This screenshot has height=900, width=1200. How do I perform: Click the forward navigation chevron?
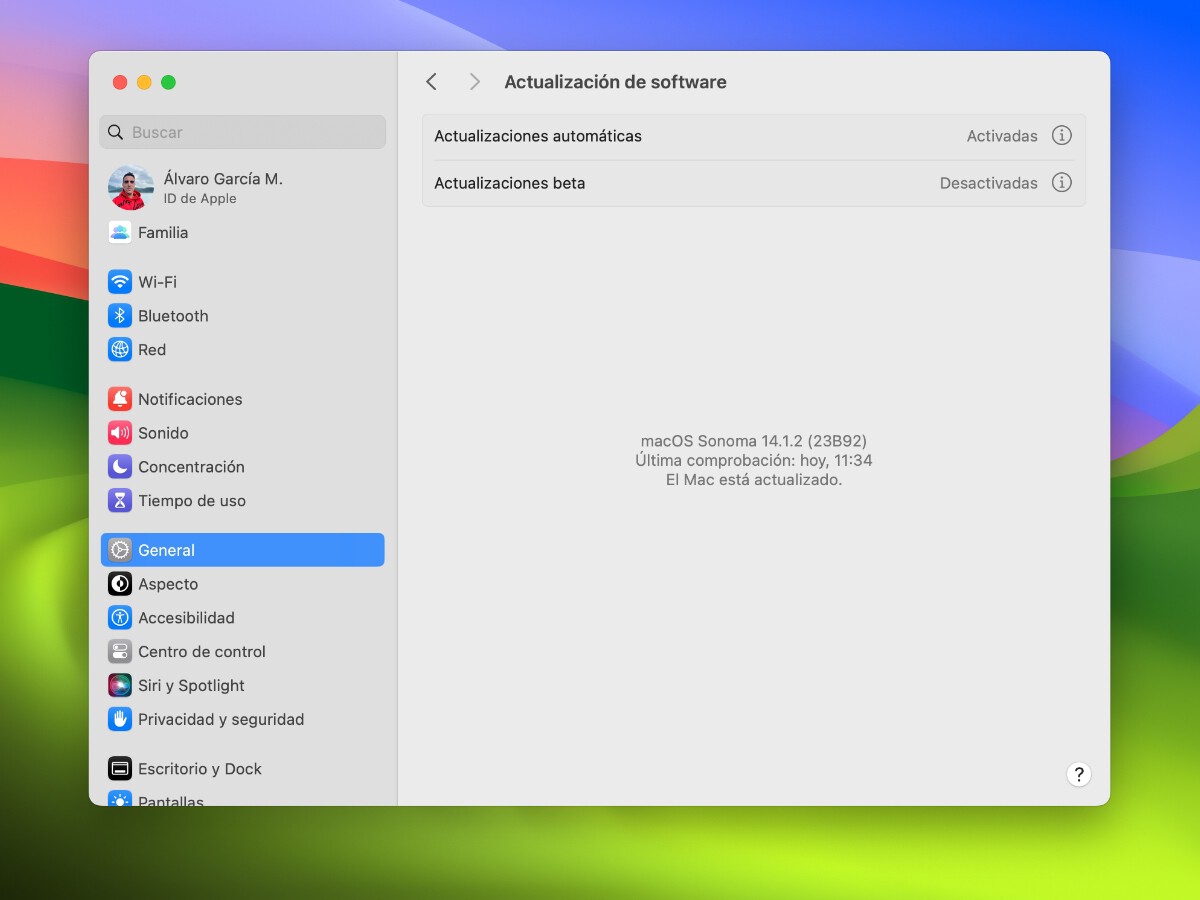tap(474, 81)
